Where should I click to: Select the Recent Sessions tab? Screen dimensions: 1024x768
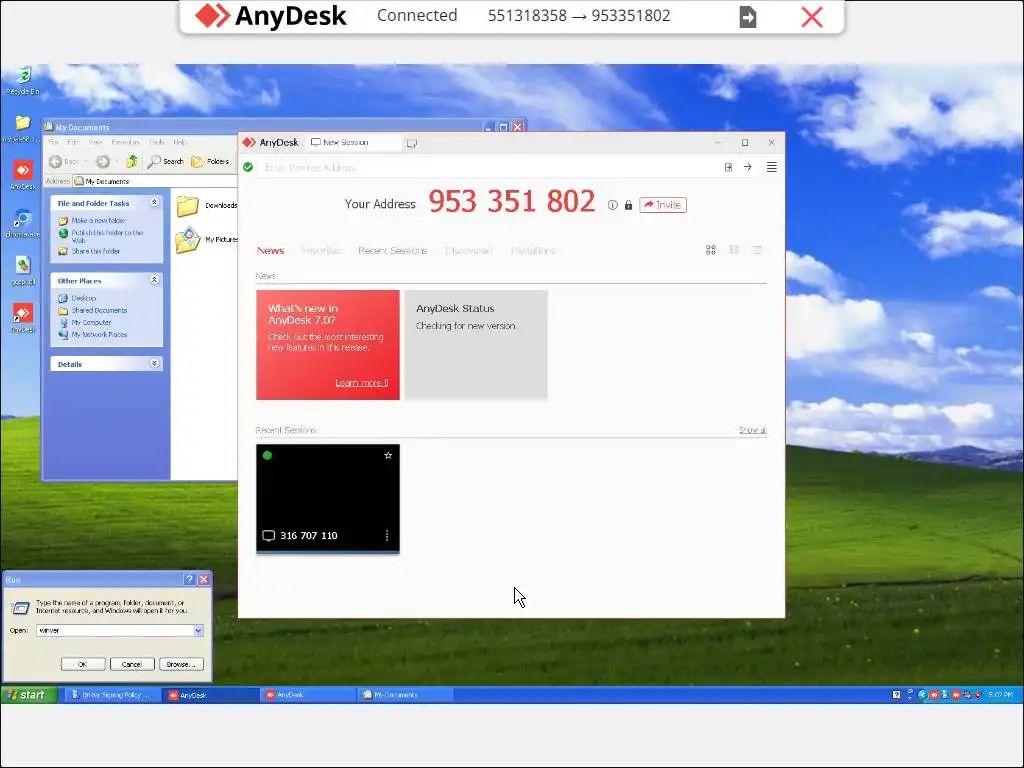click(x=392, y=251)
